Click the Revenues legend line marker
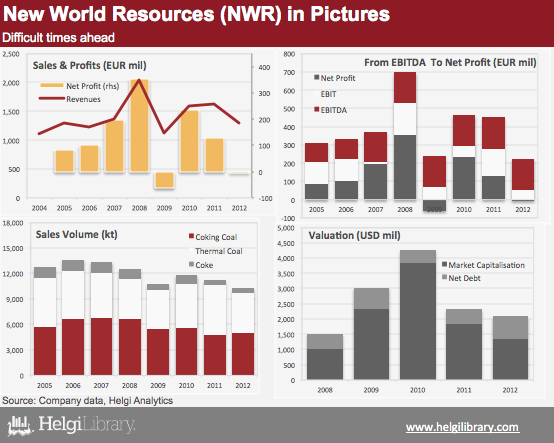 tap(52, 99)
